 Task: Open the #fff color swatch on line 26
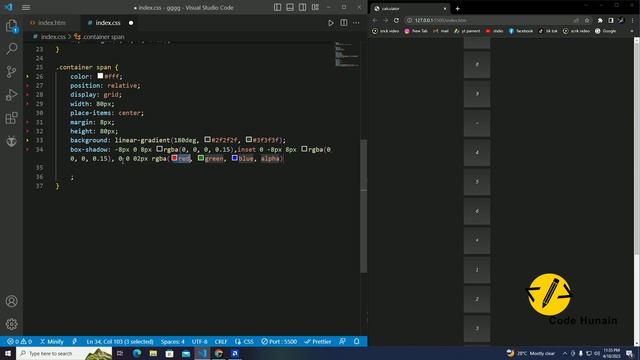click(100, 76)
